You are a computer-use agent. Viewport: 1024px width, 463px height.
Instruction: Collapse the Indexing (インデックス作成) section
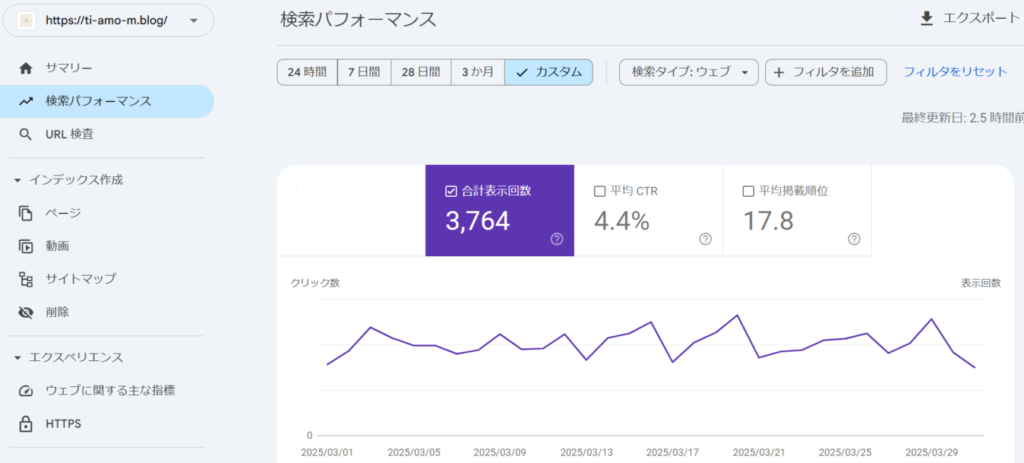18,180
